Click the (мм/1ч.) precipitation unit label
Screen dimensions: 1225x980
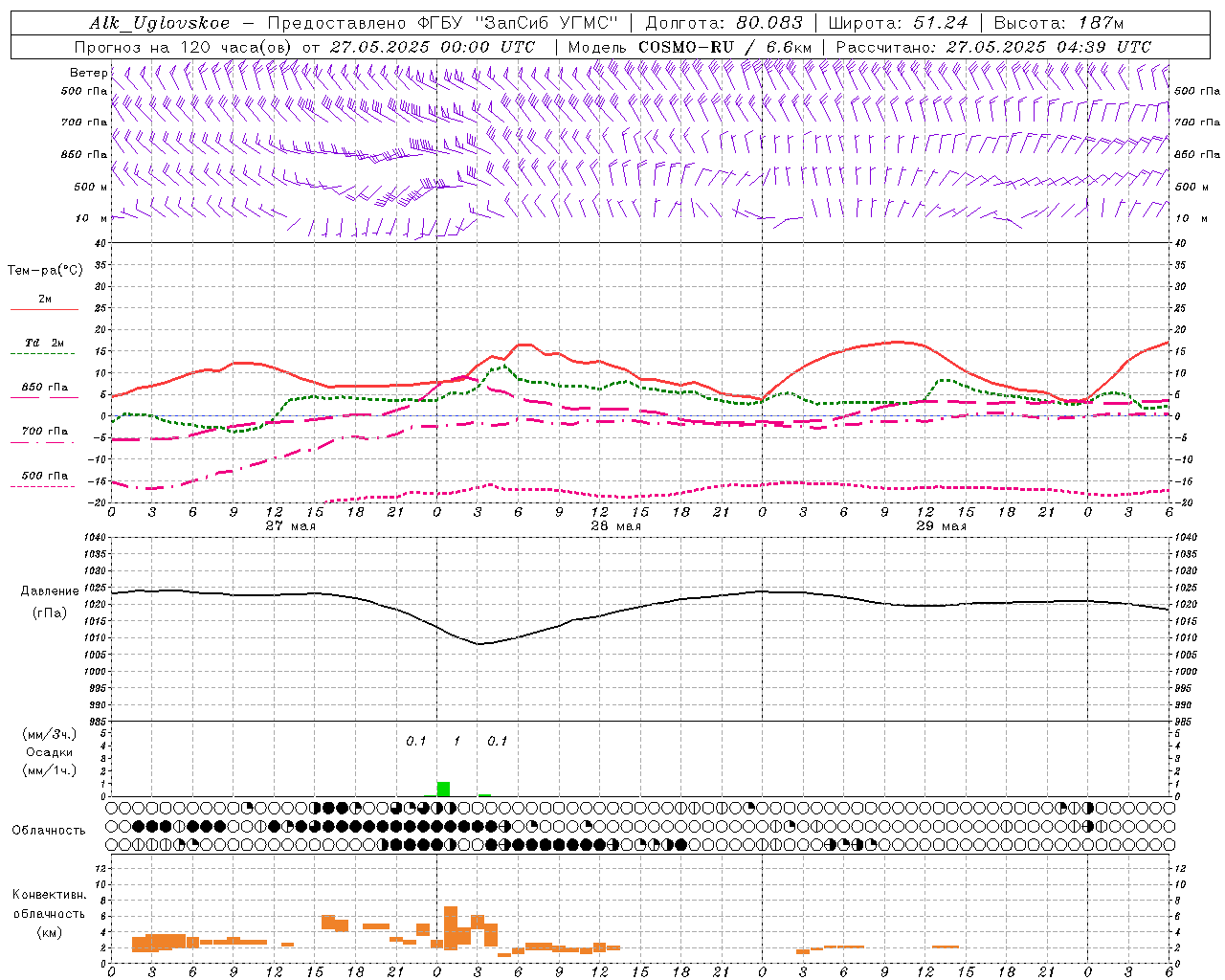click(x=49, y=770)
